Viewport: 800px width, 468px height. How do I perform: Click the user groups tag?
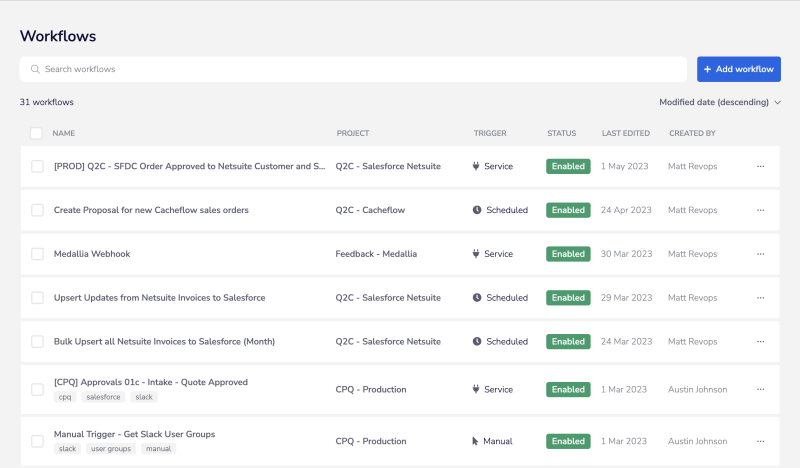click(111, 449)
